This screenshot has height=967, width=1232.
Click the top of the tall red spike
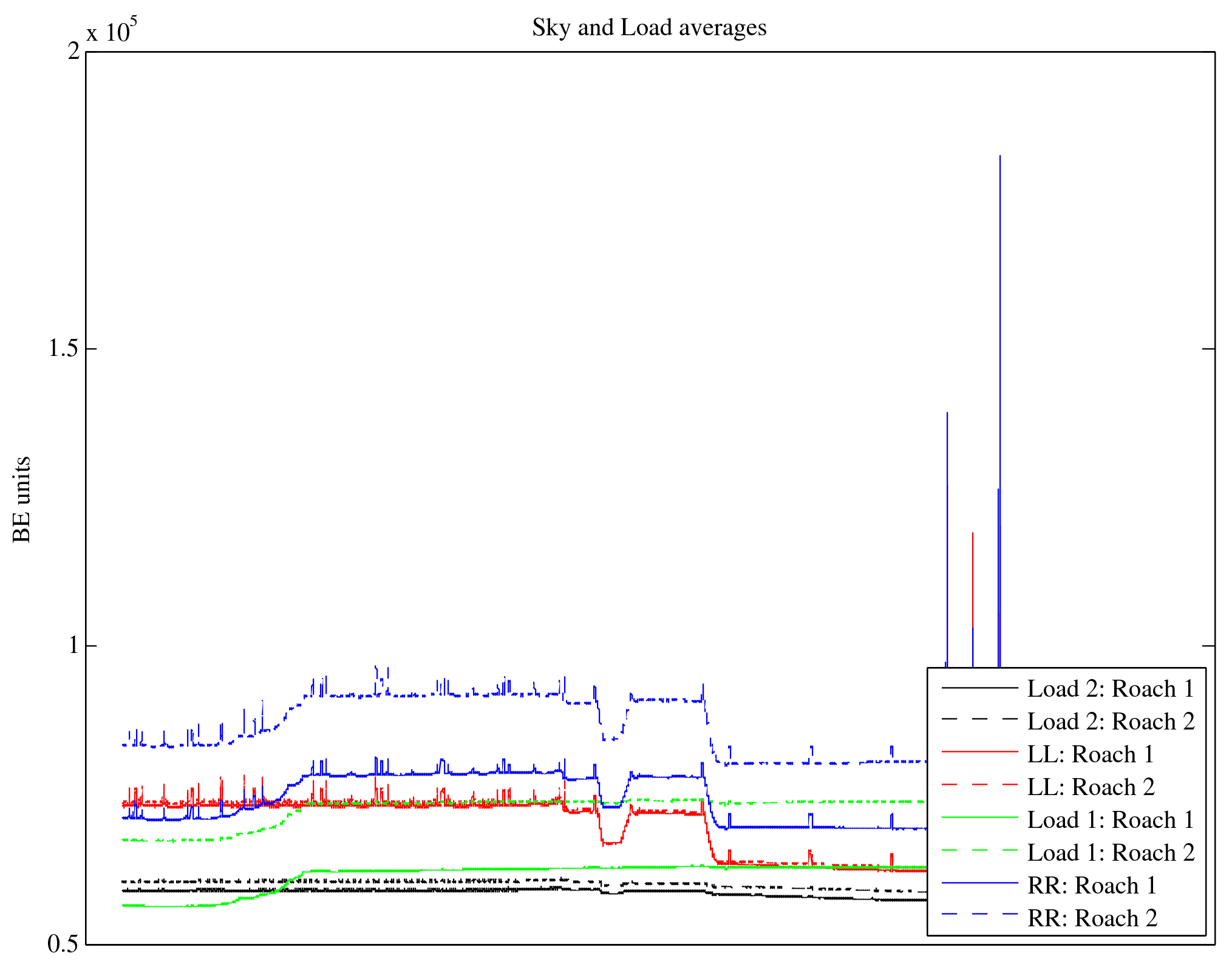[x=973, y=534]
